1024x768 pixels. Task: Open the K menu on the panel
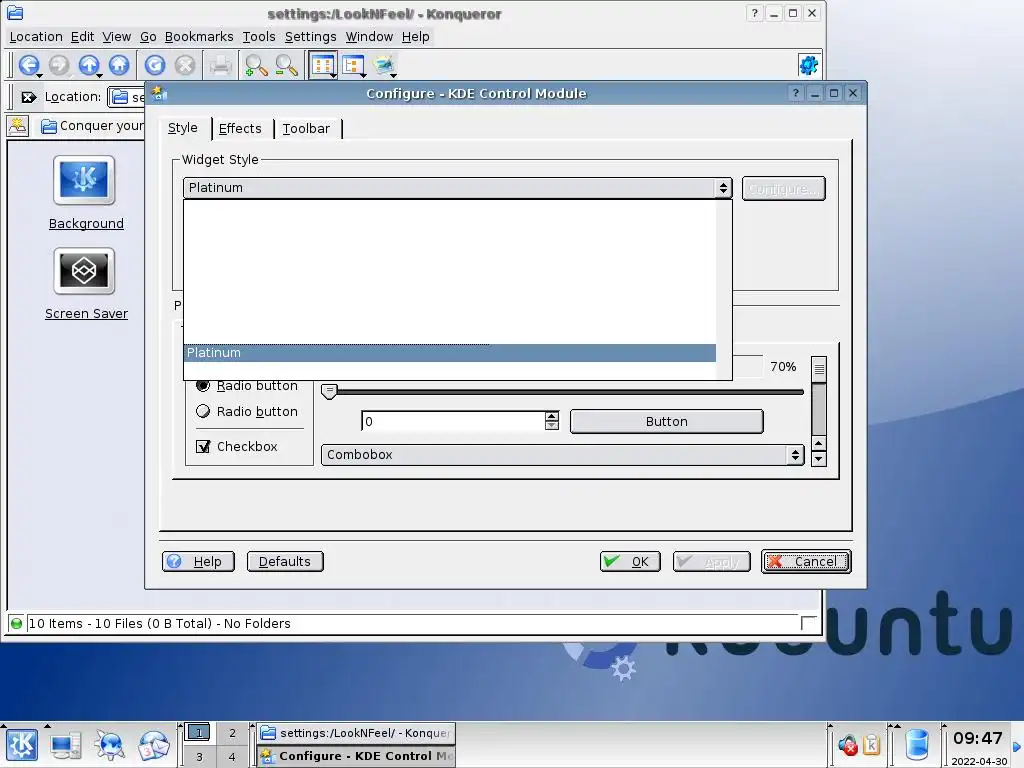point(21,745)
